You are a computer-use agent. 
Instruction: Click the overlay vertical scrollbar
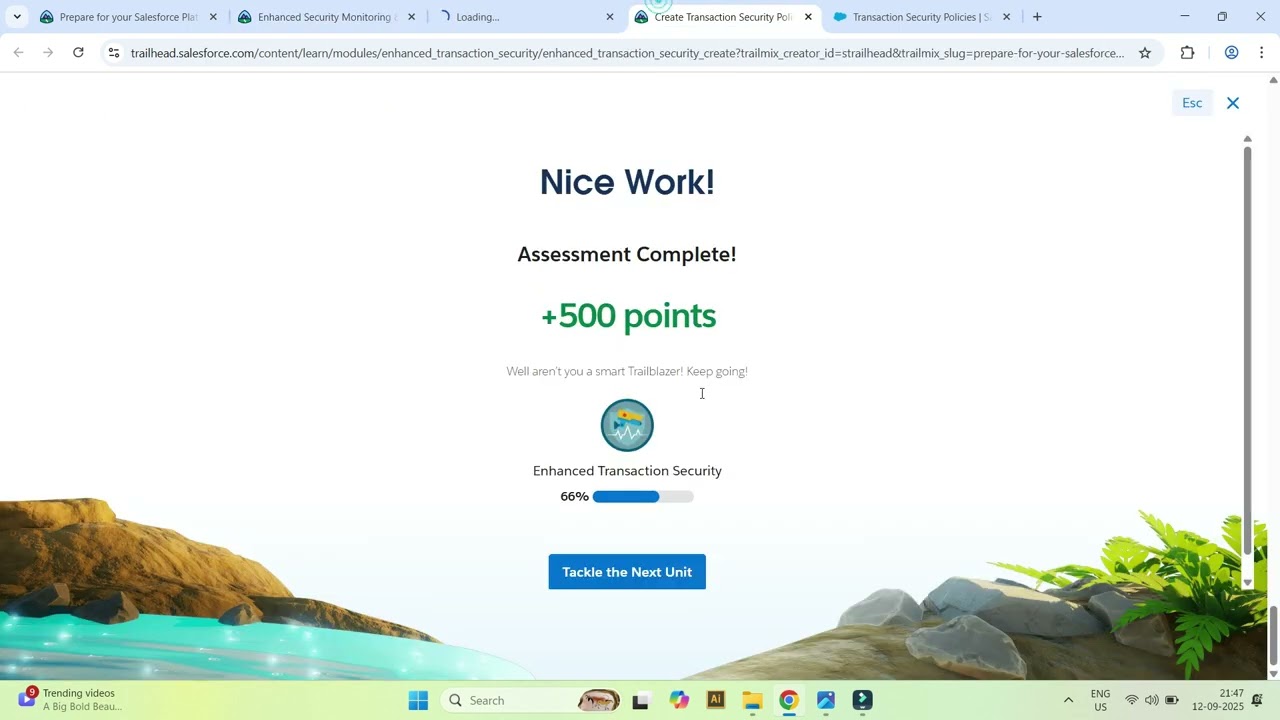pyautogui.click(x=1247, y=350)
